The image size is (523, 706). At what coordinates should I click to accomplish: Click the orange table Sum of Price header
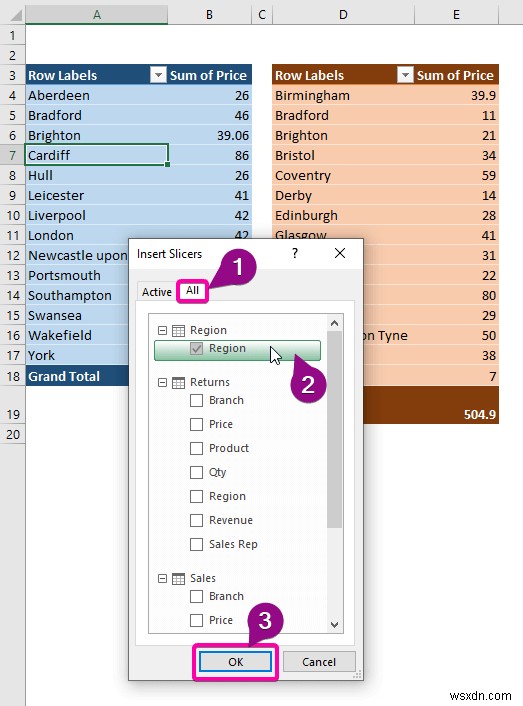[456, 75]
